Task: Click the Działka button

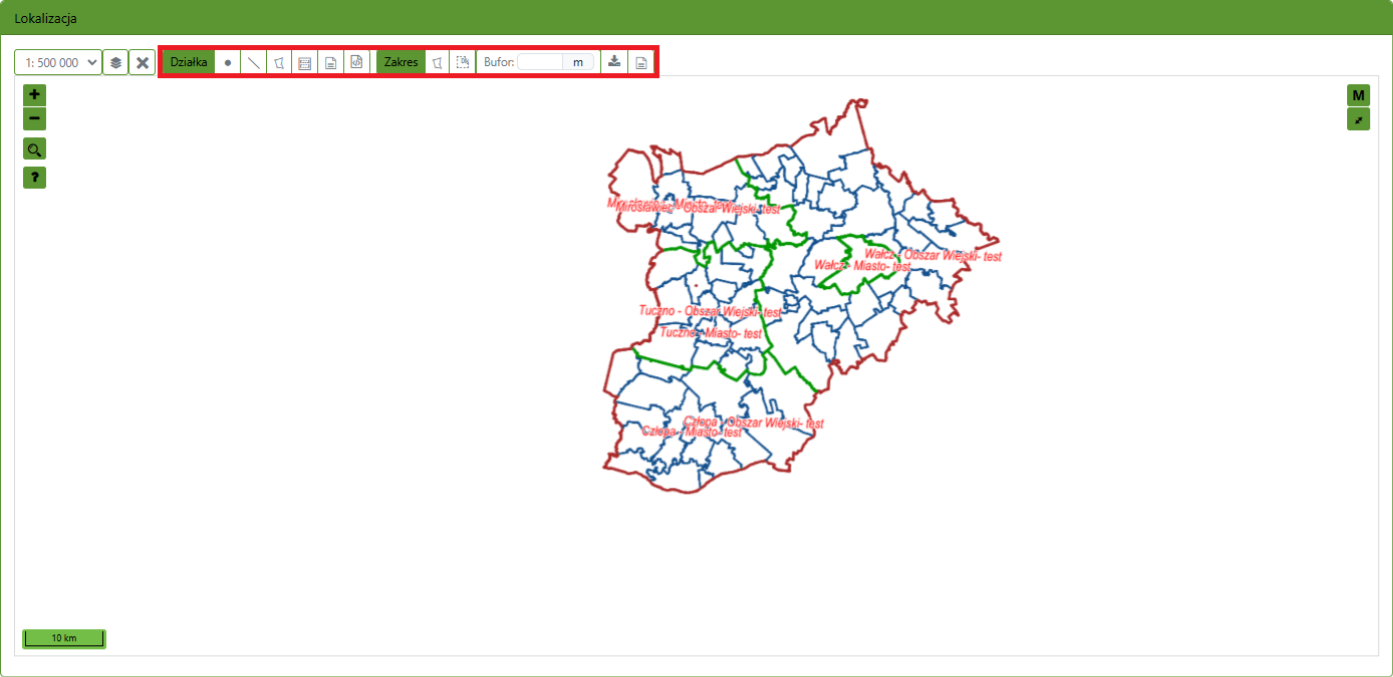Action: pyautogui.click(x=188, y=62)
